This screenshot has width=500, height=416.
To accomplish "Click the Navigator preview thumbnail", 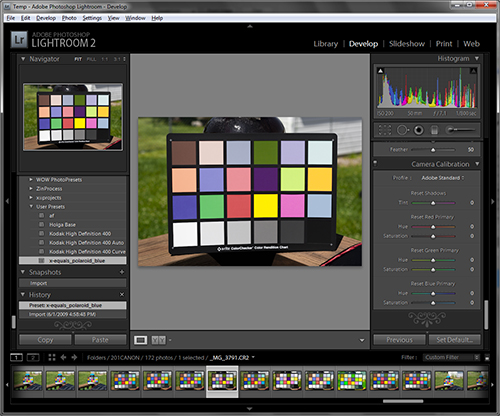I will pyautogui.click(x=73, y=117).
